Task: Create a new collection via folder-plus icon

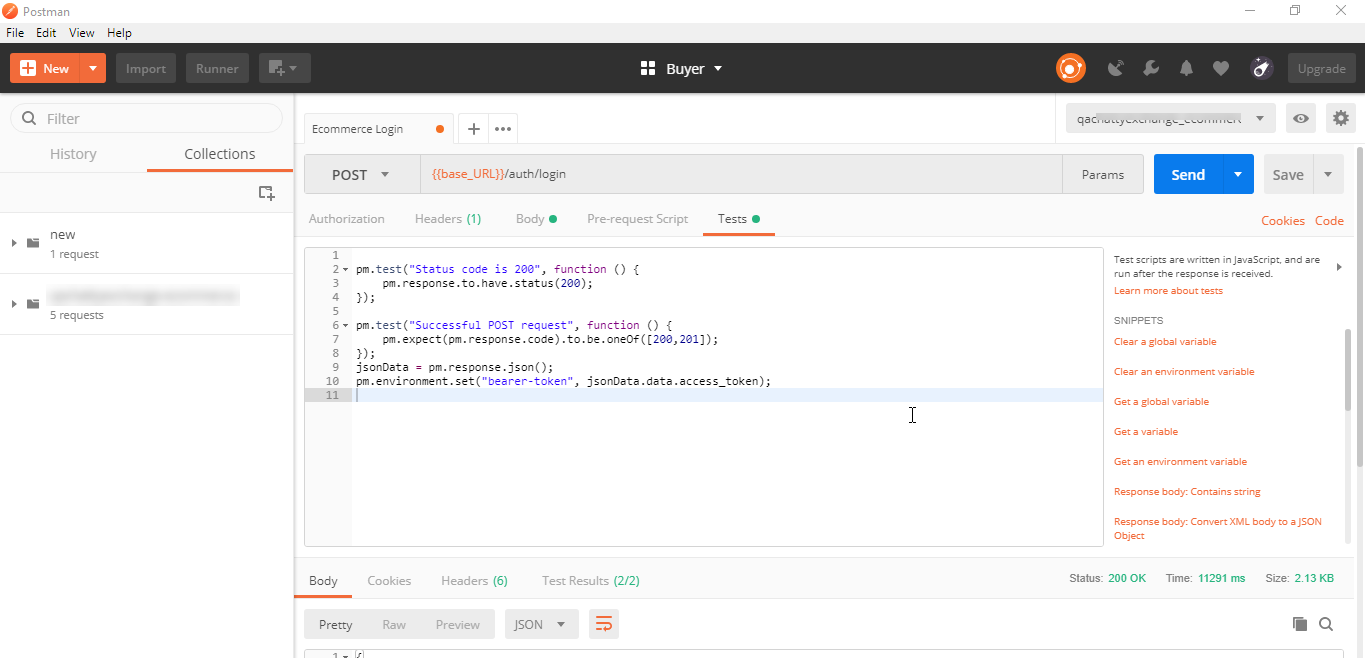Action: 266,192
